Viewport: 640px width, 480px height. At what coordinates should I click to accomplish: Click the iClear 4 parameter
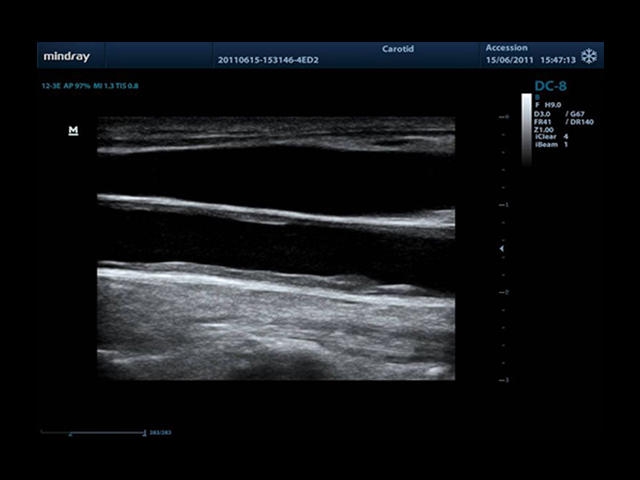point(551,137)
